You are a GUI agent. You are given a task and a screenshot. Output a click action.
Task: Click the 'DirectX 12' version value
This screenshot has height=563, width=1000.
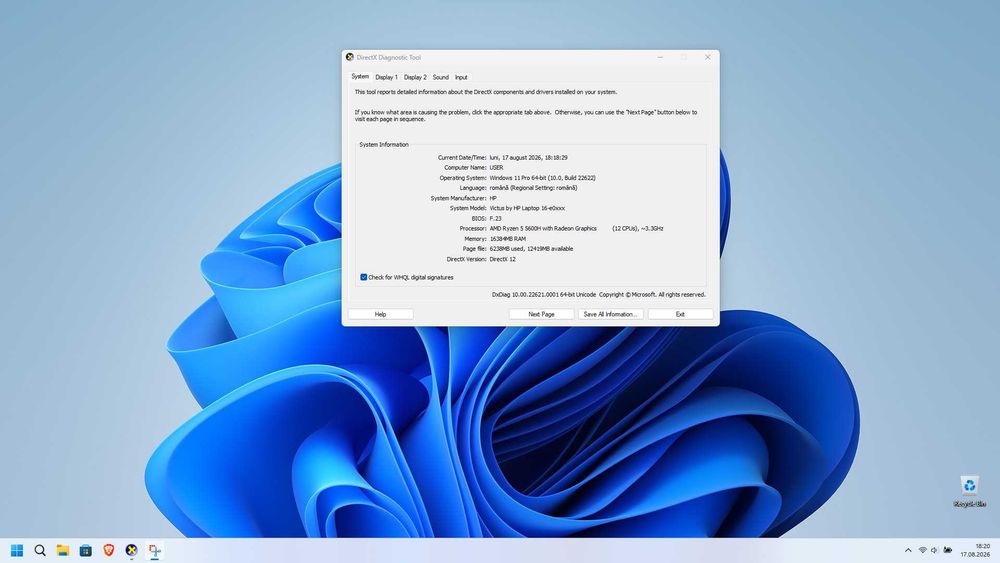coord(503,259)
